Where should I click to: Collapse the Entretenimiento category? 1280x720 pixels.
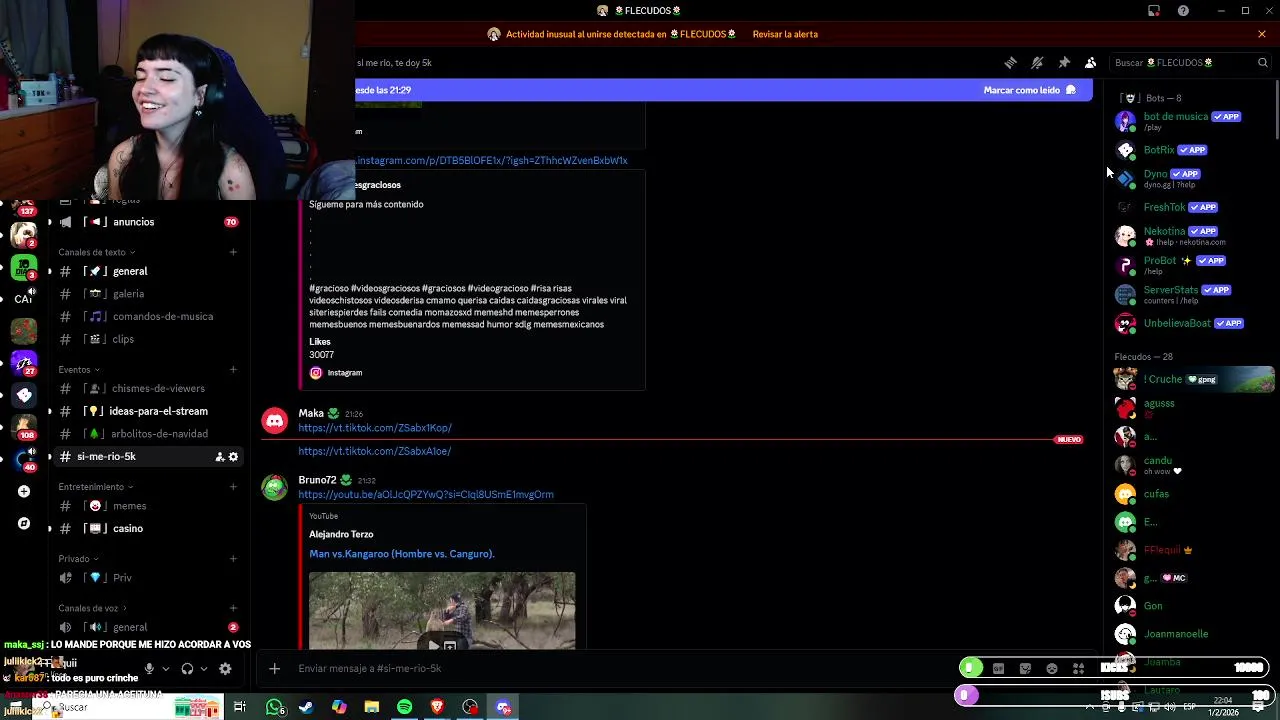pos(95,487)
